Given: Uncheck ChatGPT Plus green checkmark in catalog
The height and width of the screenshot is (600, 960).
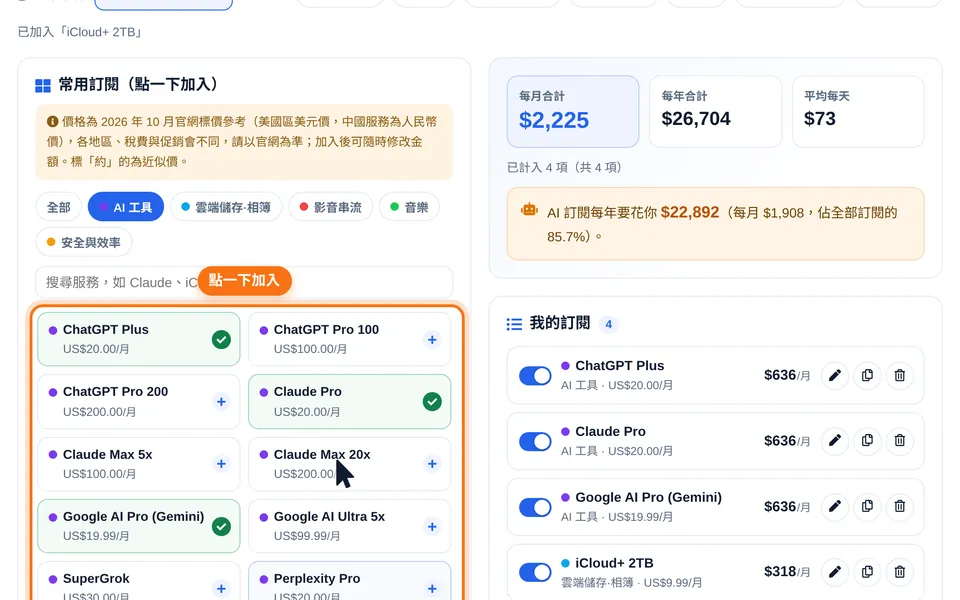Looking at the screenshot, I should [x=221, y=340].
